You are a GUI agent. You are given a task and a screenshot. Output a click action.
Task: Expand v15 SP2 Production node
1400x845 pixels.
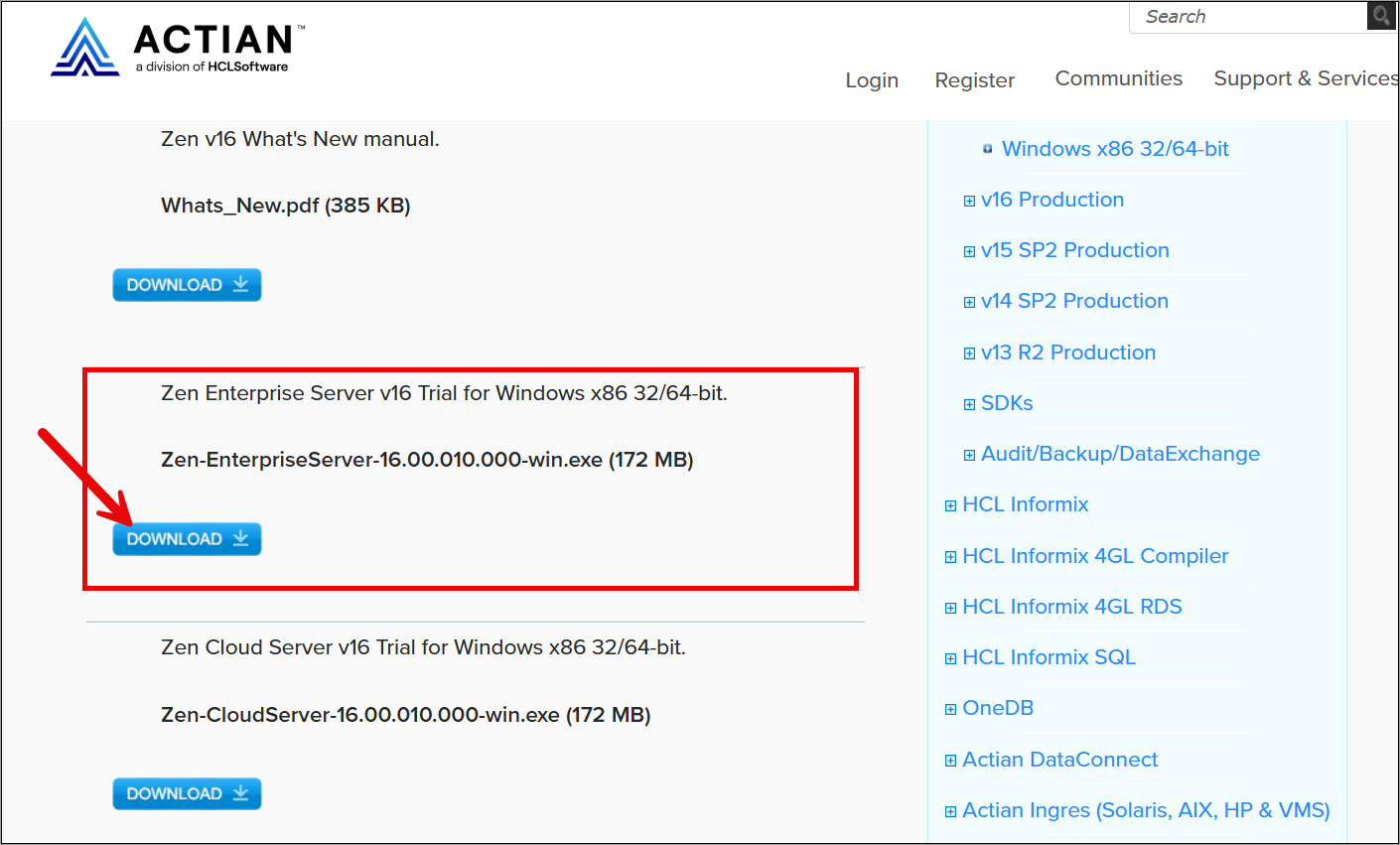pyautogui.click(x=969, y=251)
